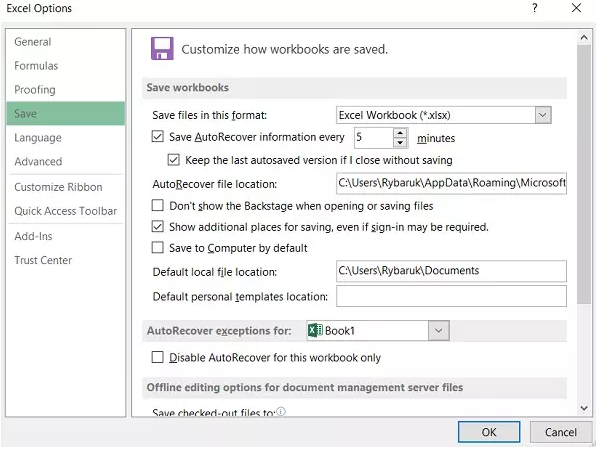The image size is (609, 456).
Task: Click the scrollbar up arrow
Action: click(x=584, y=38)
